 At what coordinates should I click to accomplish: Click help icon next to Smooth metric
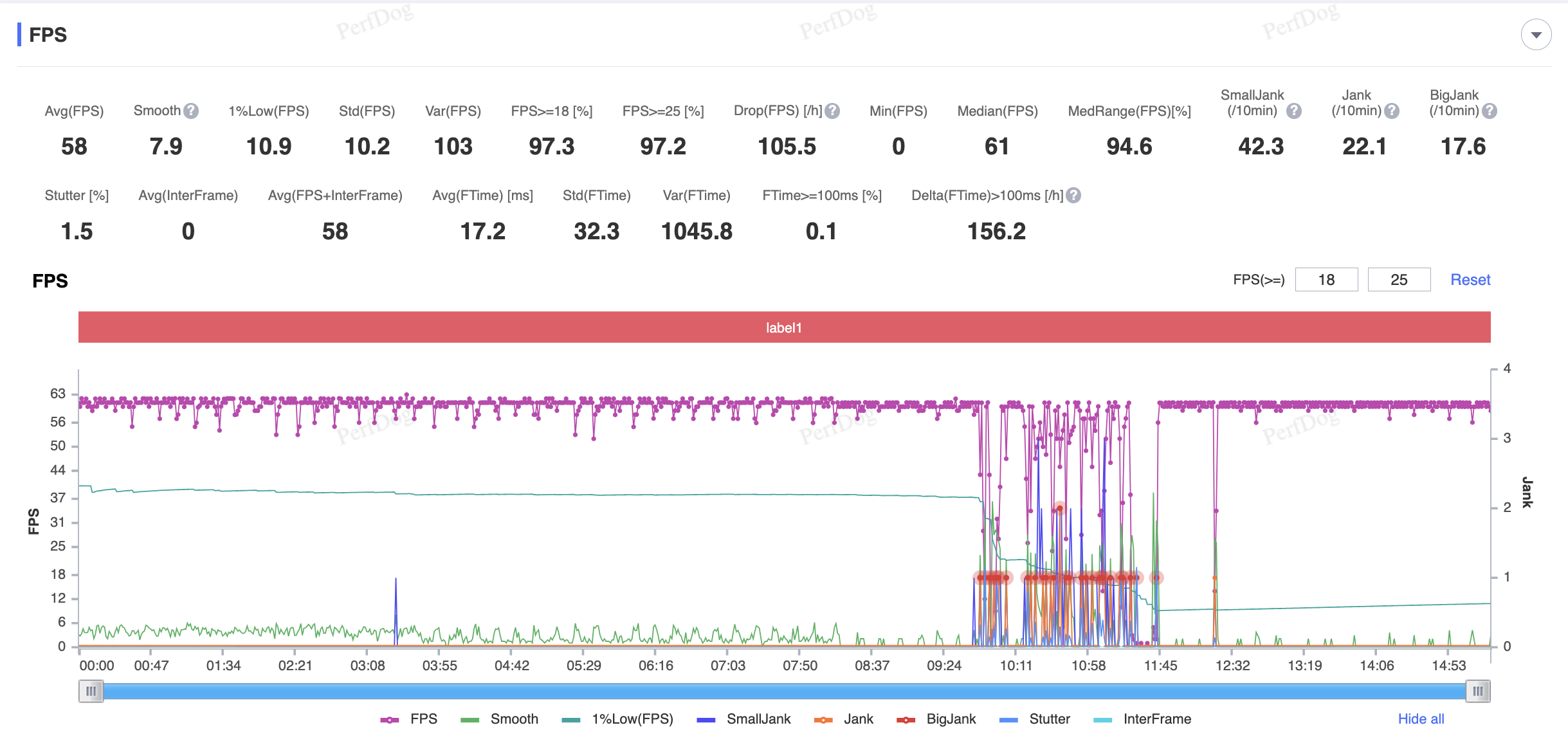(x=191, y=111)
